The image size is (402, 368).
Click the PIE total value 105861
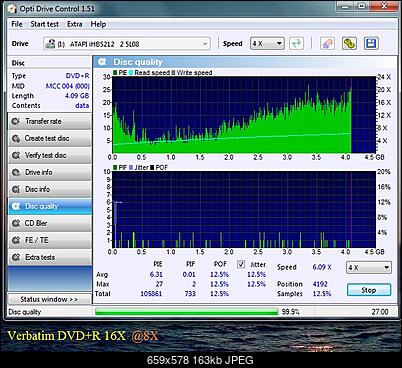(151, 294)
